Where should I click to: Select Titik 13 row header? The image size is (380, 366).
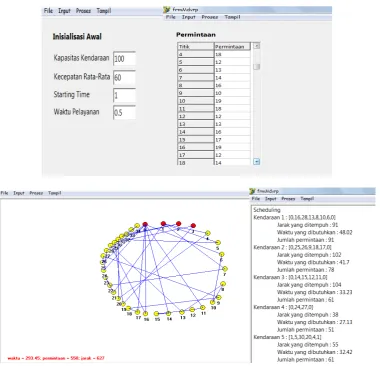click(196, 124)
